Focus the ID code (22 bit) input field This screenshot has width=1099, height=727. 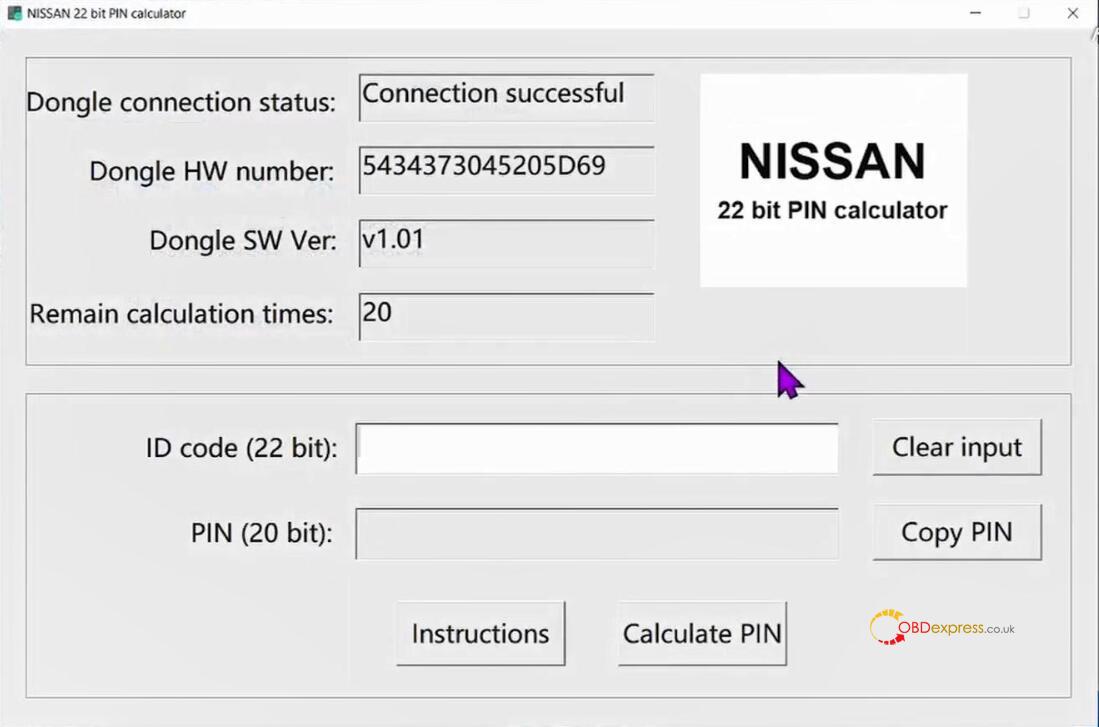[x=596, y=449]
